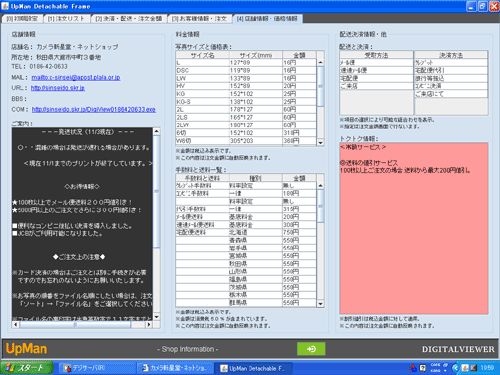Click the title bar Java application icon

[5, 6]
